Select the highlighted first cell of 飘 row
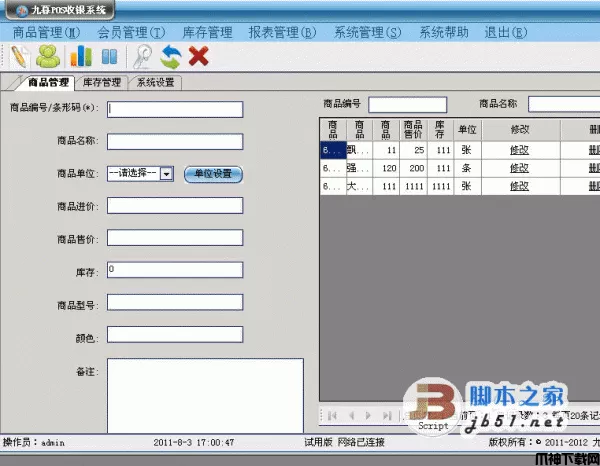The image size is (600, 466). 333,150
